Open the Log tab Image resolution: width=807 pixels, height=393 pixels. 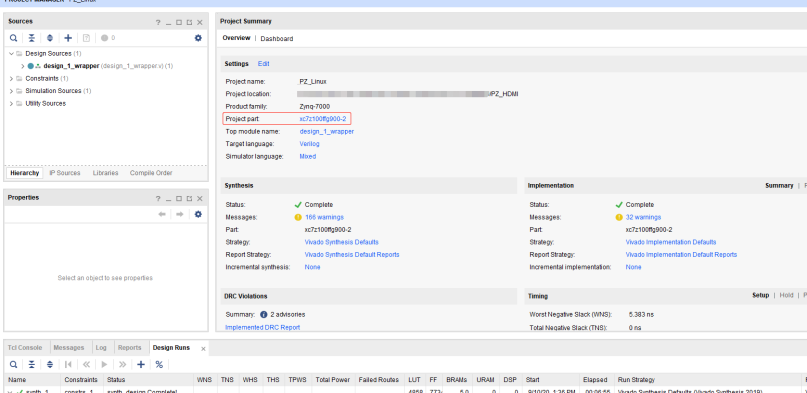tap(101, 348)
